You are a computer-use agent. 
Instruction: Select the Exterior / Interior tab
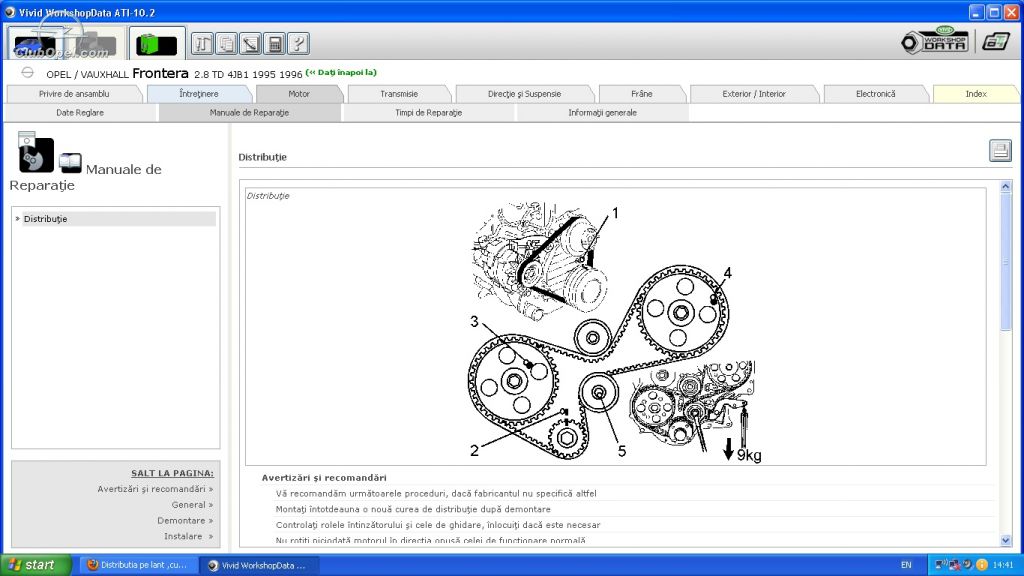(x=754, y=94)
